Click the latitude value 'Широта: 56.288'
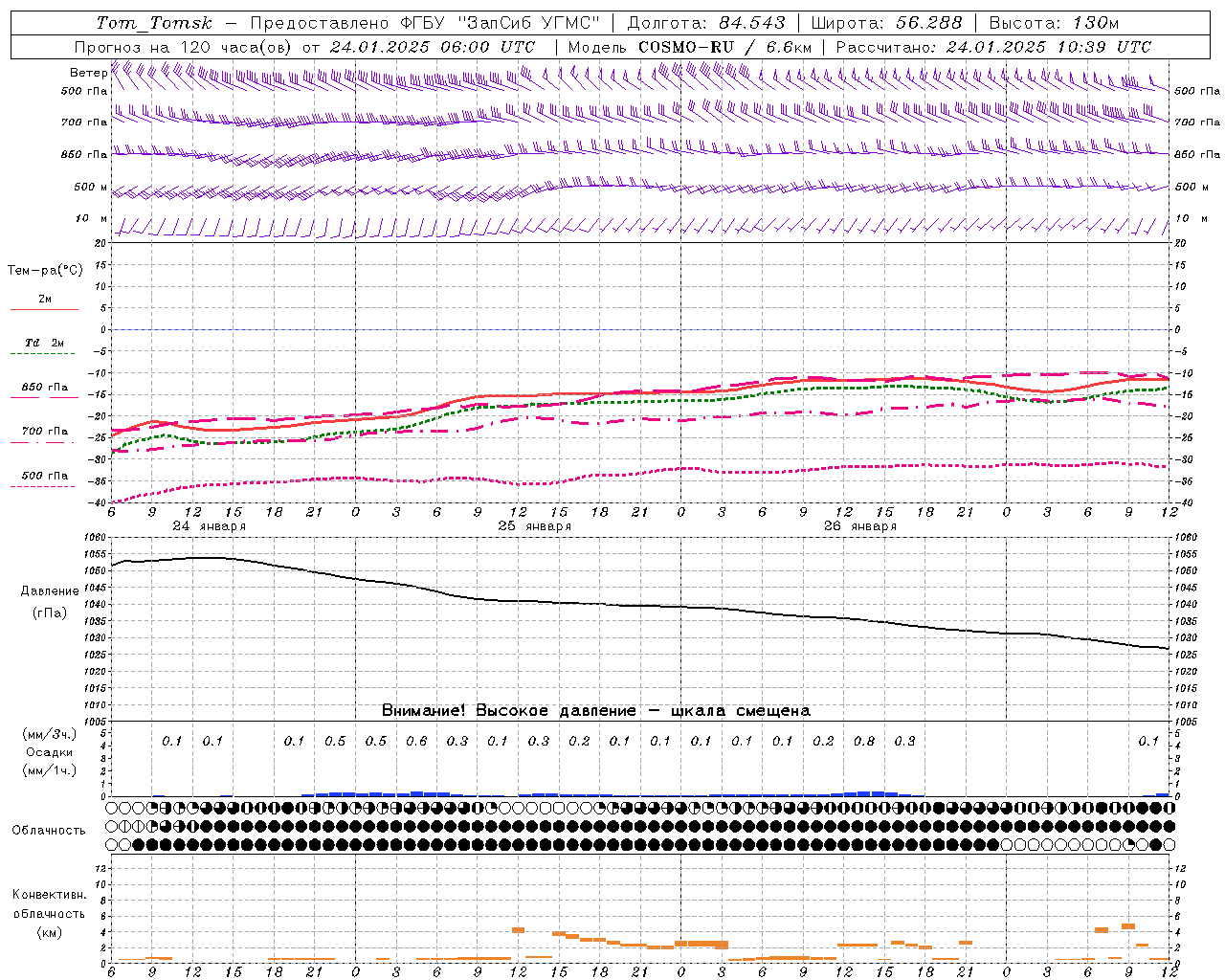Screen dimensions: 1225x980 [x=886, y=23]
